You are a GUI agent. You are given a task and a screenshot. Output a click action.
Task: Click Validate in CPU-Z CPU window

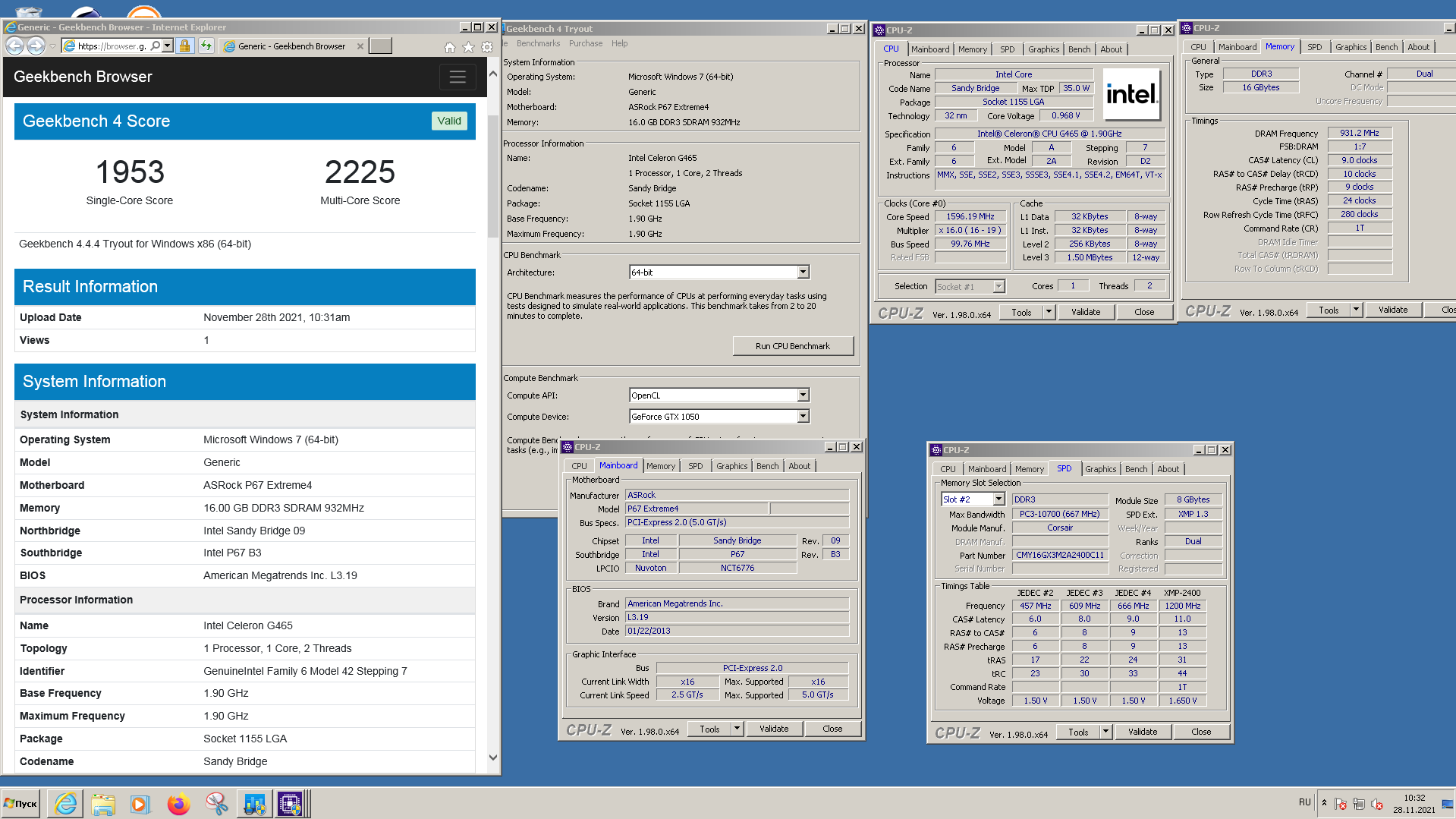point(1086,312)
